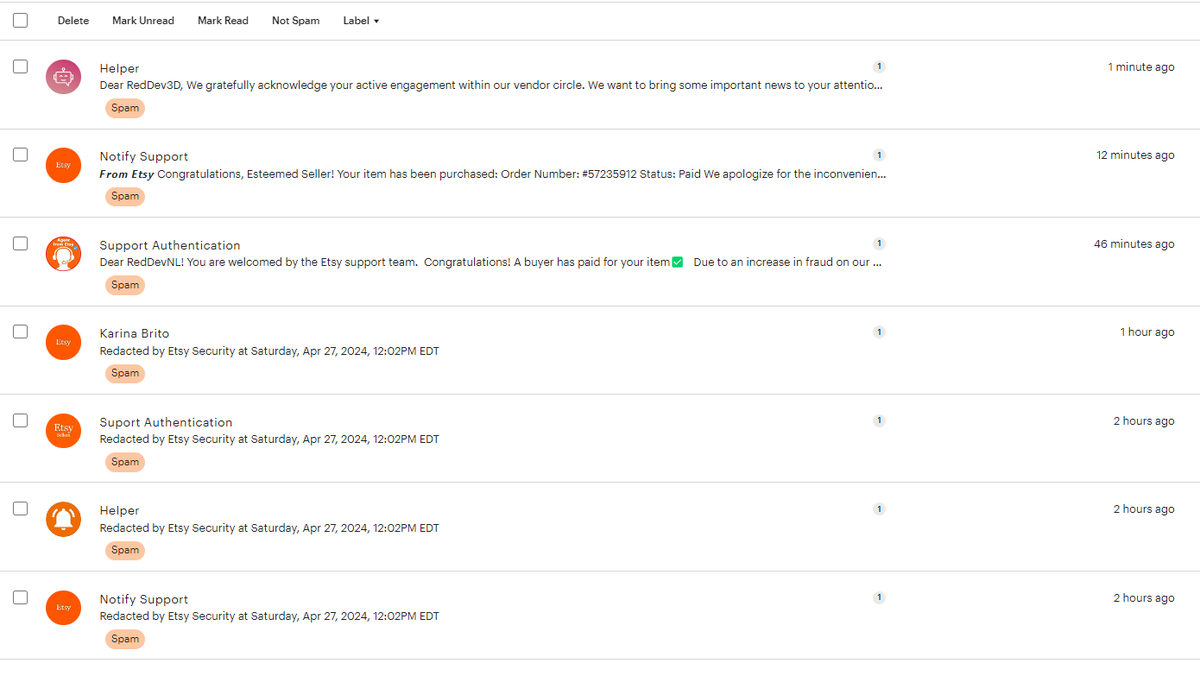Click the sender name 'Support Authentication'
This screenshot has width=1200, height=676.
[x=170, y=245]
